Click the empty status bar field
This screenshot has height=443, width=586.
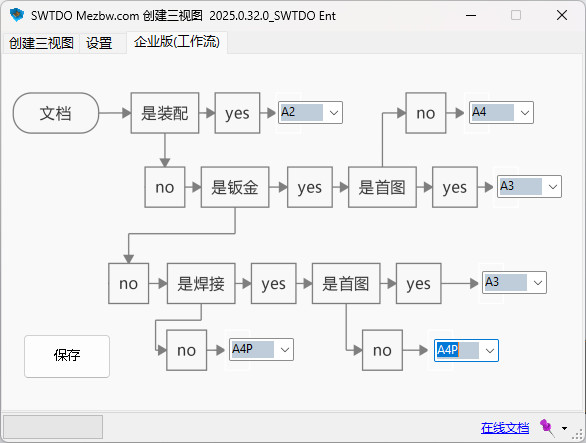pos(53,427)
